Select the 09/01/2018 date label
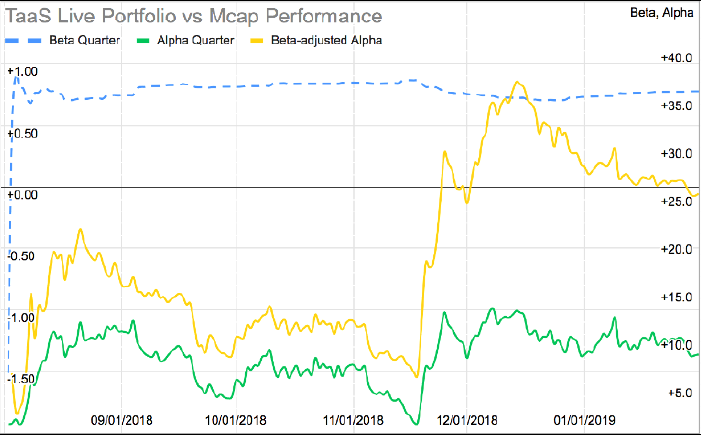701x435 pixels. pos(122,420)
